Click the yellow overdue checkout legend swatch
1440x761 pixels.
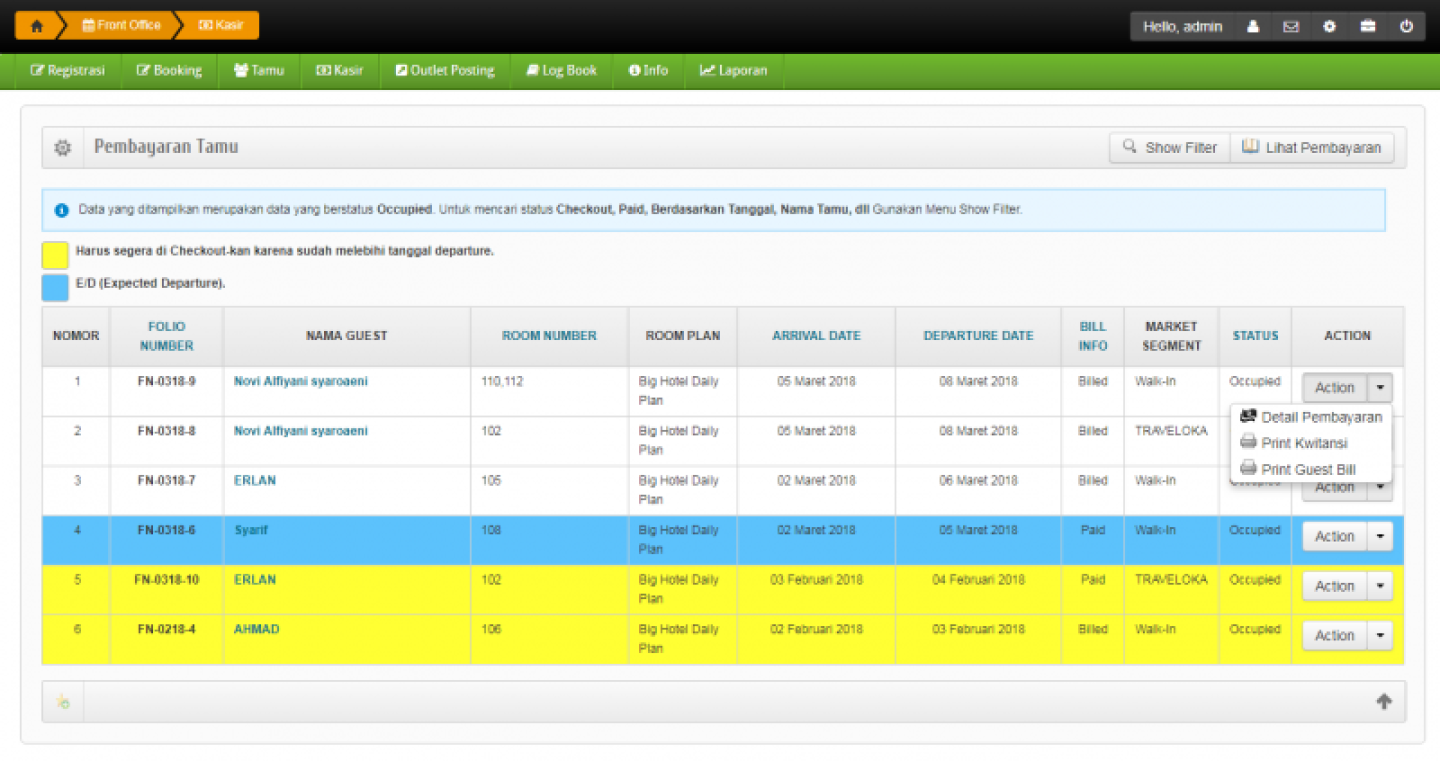(x=55, y=255)
